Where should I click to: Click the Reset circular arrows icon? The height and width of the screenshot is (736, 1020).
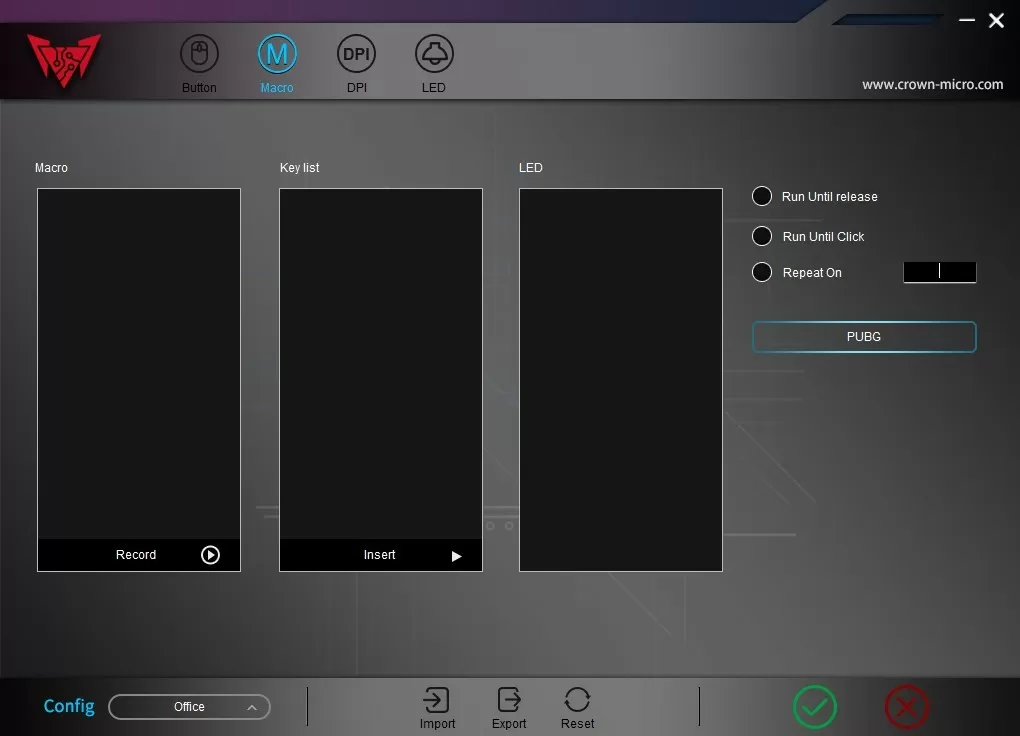577,700
